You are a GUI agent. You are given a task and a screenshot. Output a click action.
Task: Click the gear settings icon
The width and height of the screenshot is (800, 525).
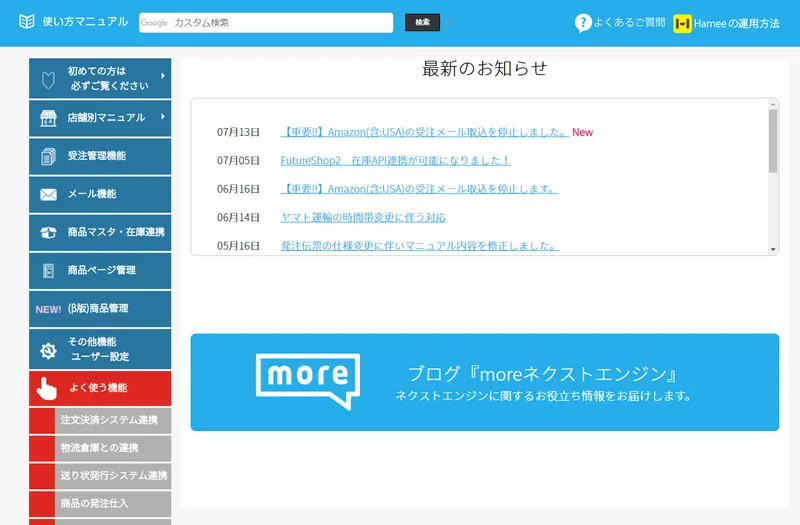48,351
